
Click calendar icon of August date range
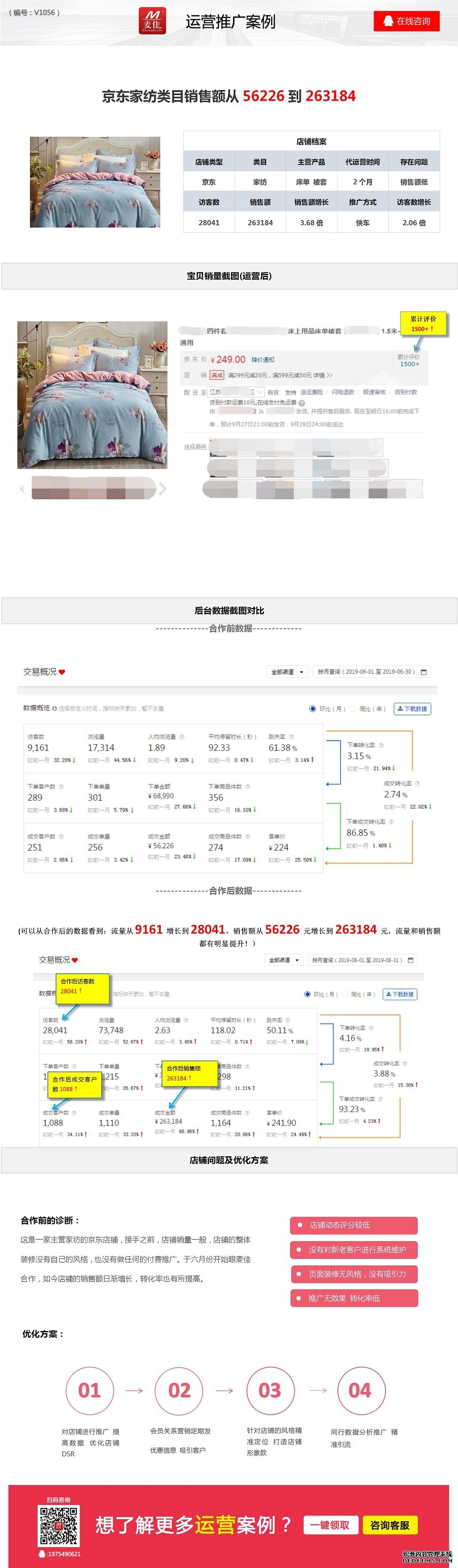point(411,960)
